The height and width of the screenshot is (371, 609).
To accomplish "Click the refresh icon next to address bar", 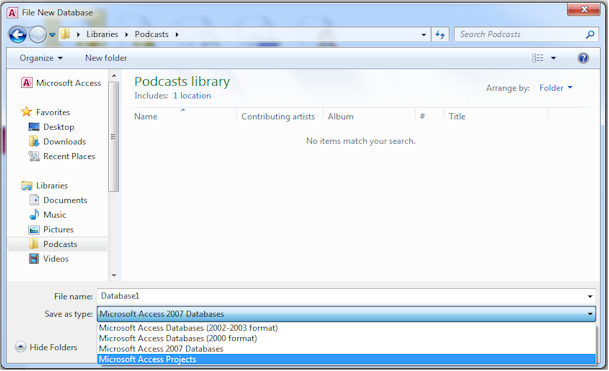I will 440,35.
